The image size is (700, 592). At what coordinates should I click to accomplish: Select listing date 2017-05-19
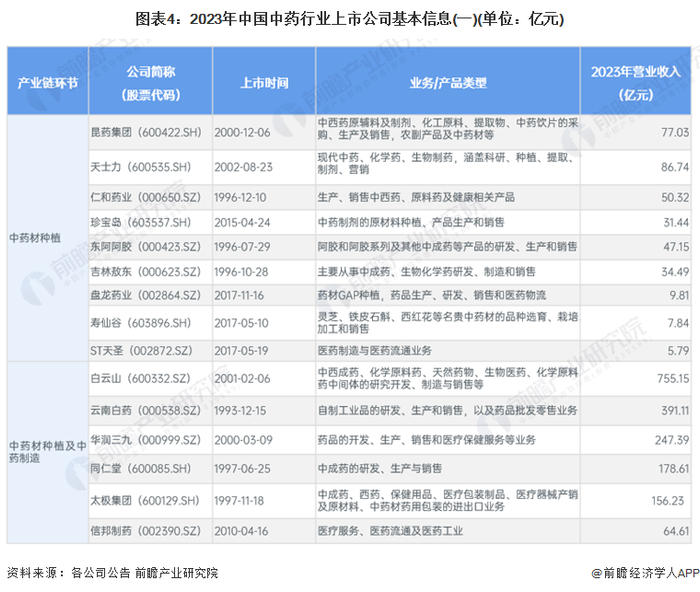pyautogui.click(x=241, y=351)
